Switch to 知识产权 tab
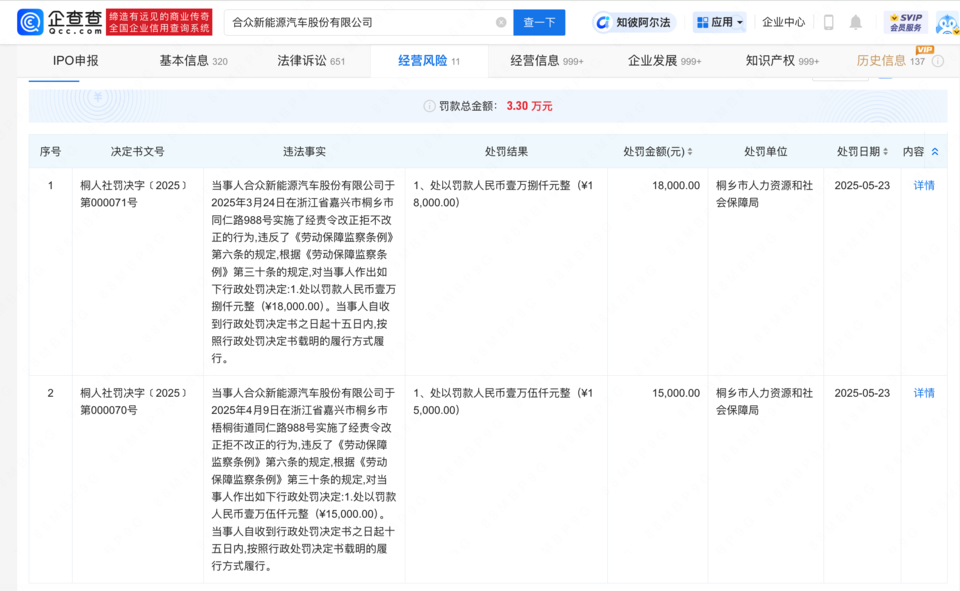 coord(782,61)
